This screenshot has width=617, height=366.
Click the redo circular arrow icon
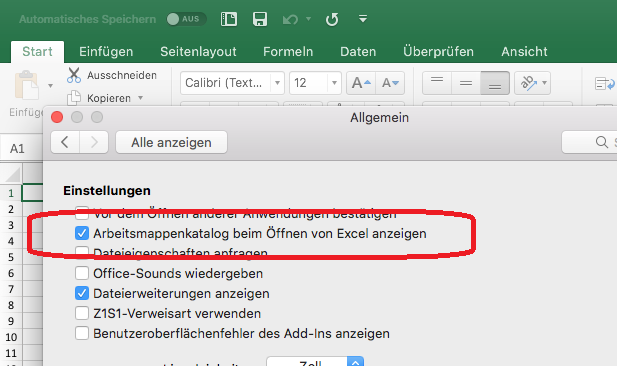[x=332, y=19]
